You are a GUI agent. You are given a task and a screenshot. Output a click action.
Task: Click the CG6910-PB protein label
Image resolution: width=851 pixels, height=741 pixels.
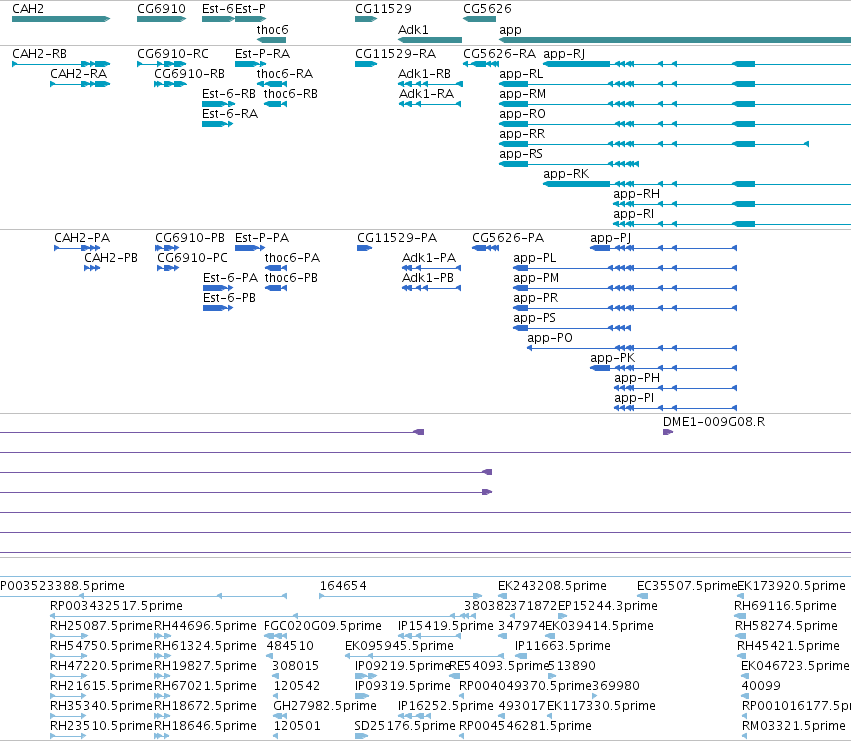190,238
